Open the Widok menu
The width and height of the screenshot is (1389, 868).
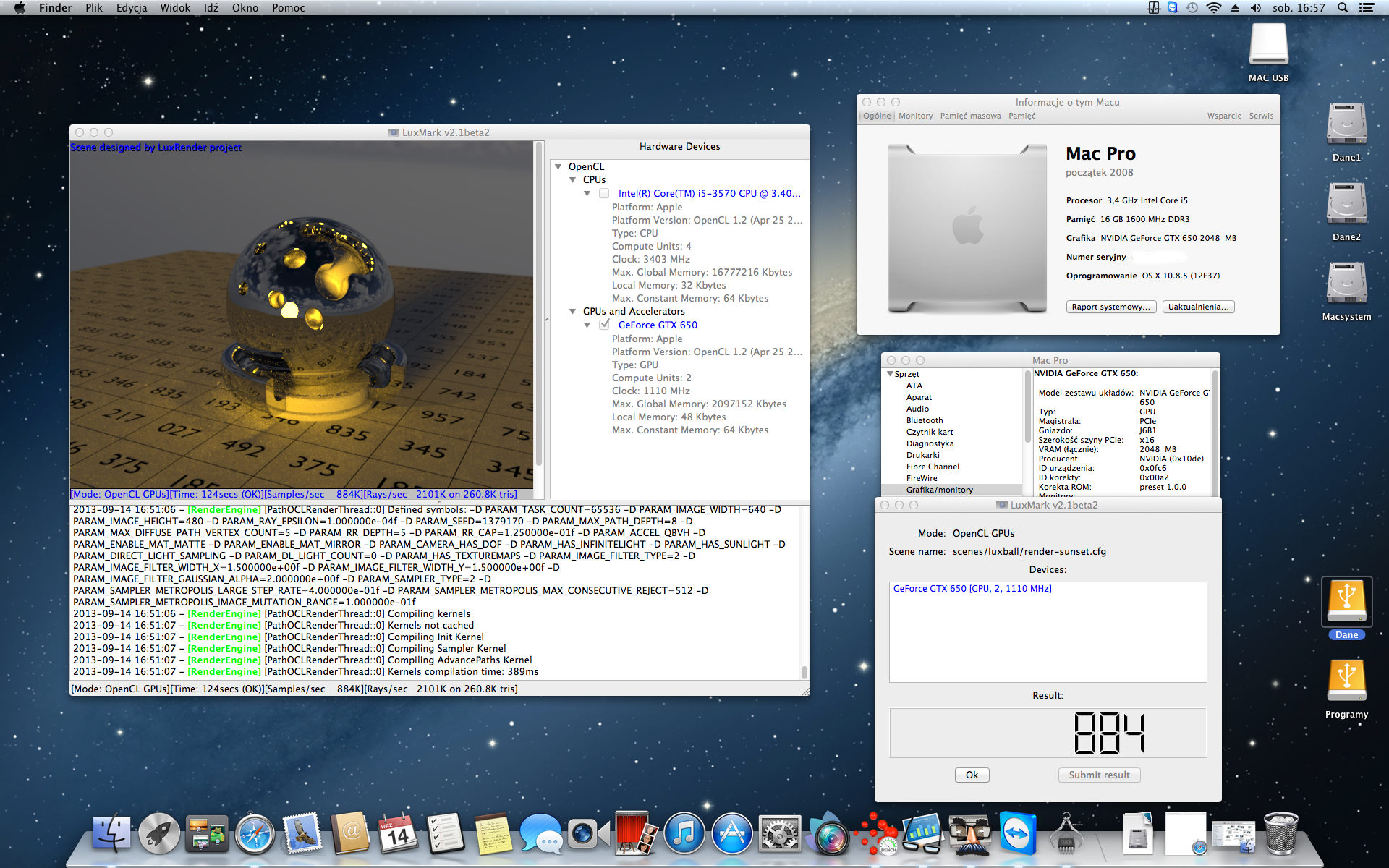pos(175,8)
